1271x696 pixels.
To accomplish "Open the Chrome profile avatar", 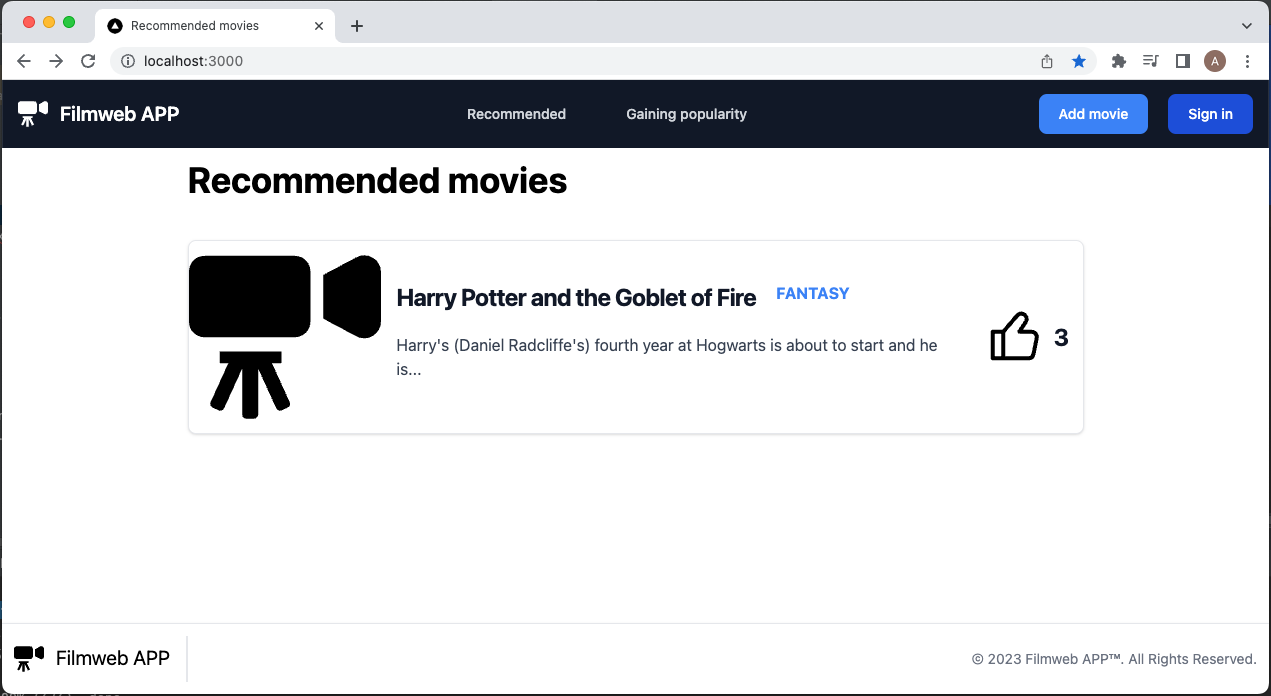I will (1215, 61).
